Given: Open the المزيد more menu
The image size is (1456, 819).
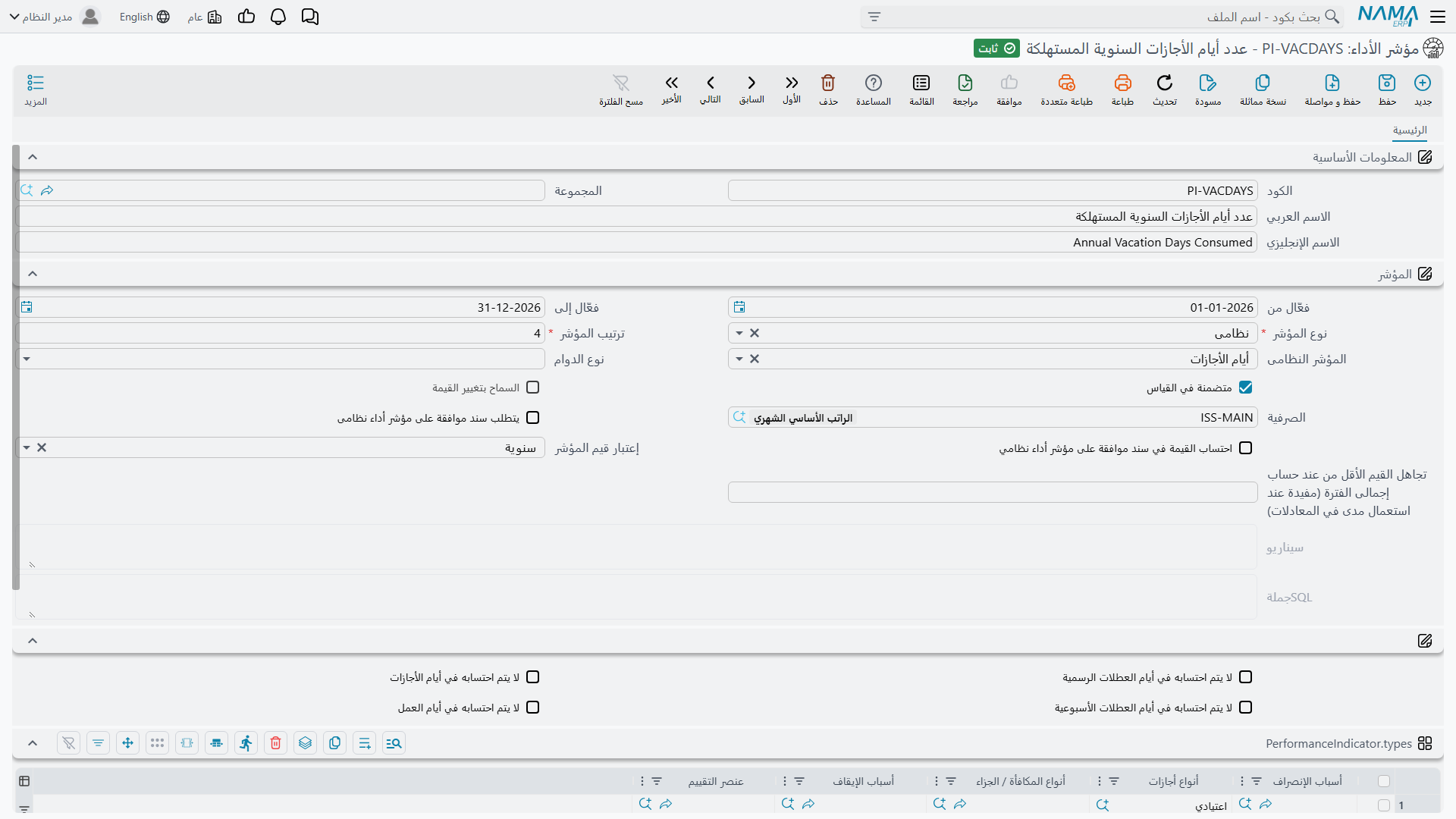Looking at the screenshot, I should (x=36, y=89).
